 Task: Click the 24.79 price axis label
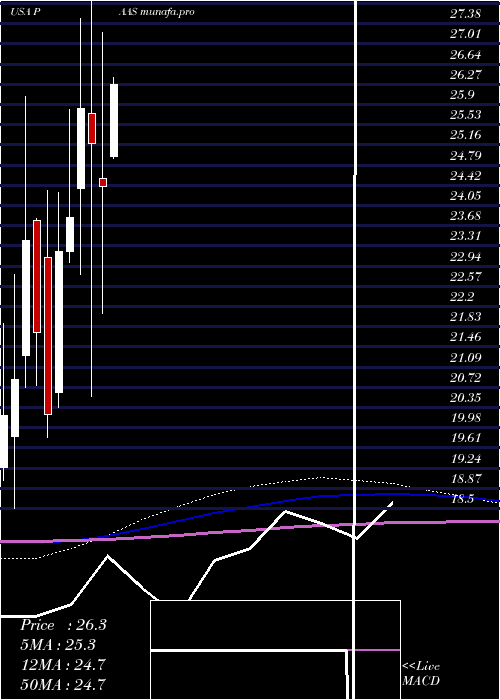tap(465, 155)
